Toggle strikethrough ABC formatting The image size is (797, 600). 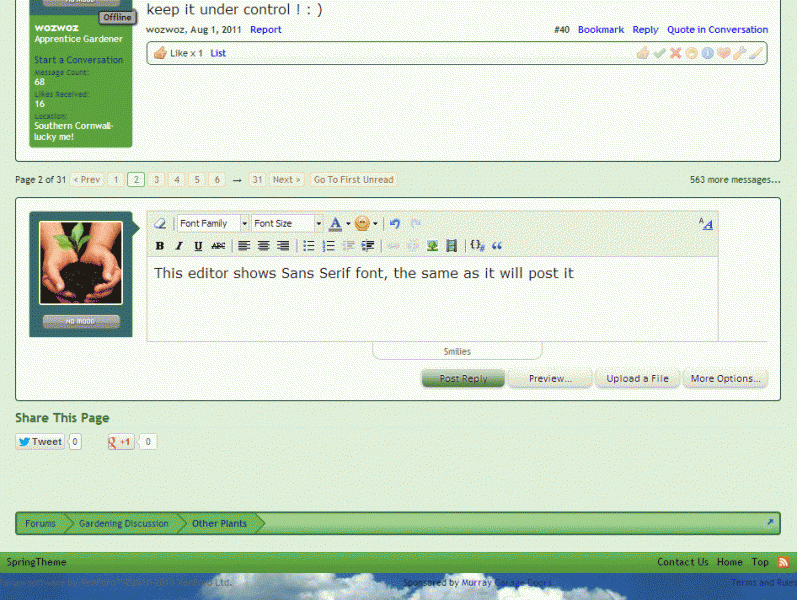[218, 246]
